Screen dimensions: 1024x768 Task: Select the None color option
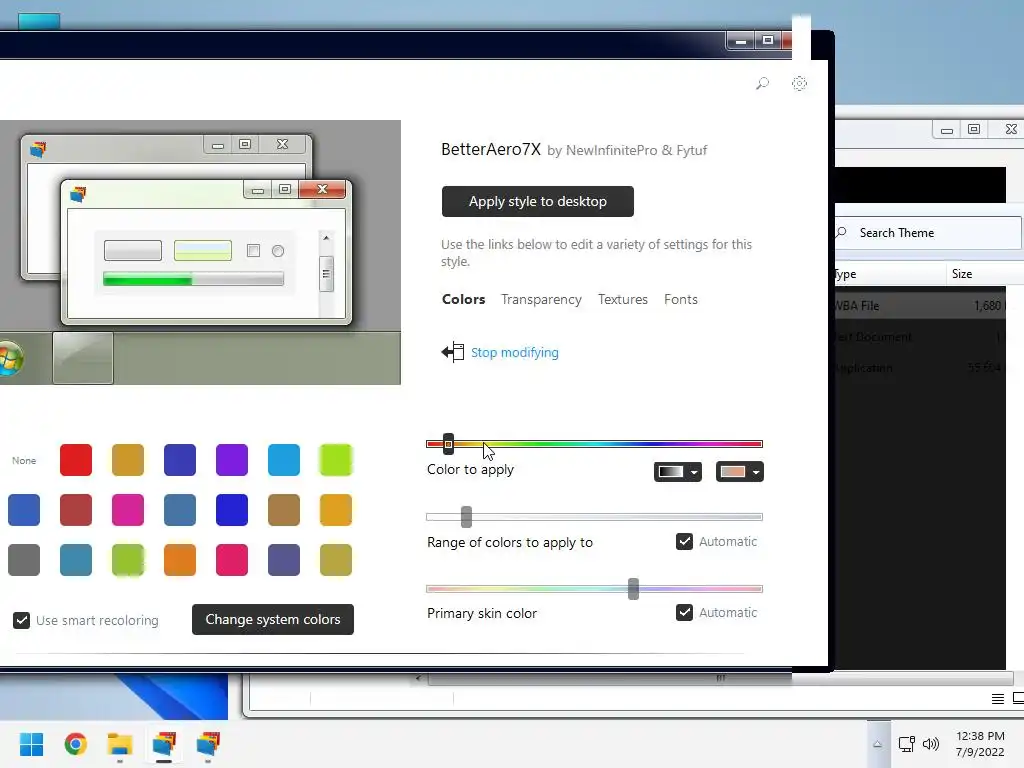(24, 460)
